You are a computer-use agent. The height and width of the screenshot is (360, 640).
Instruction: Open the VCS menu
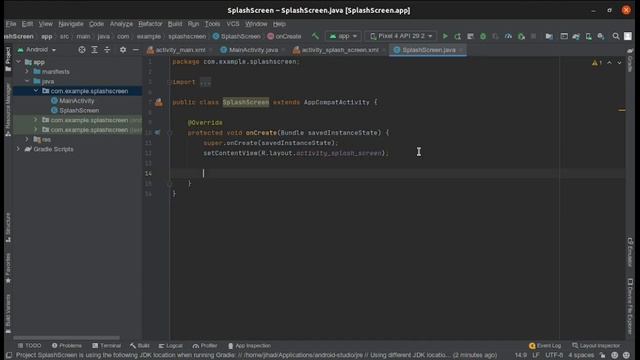[233, 24]
